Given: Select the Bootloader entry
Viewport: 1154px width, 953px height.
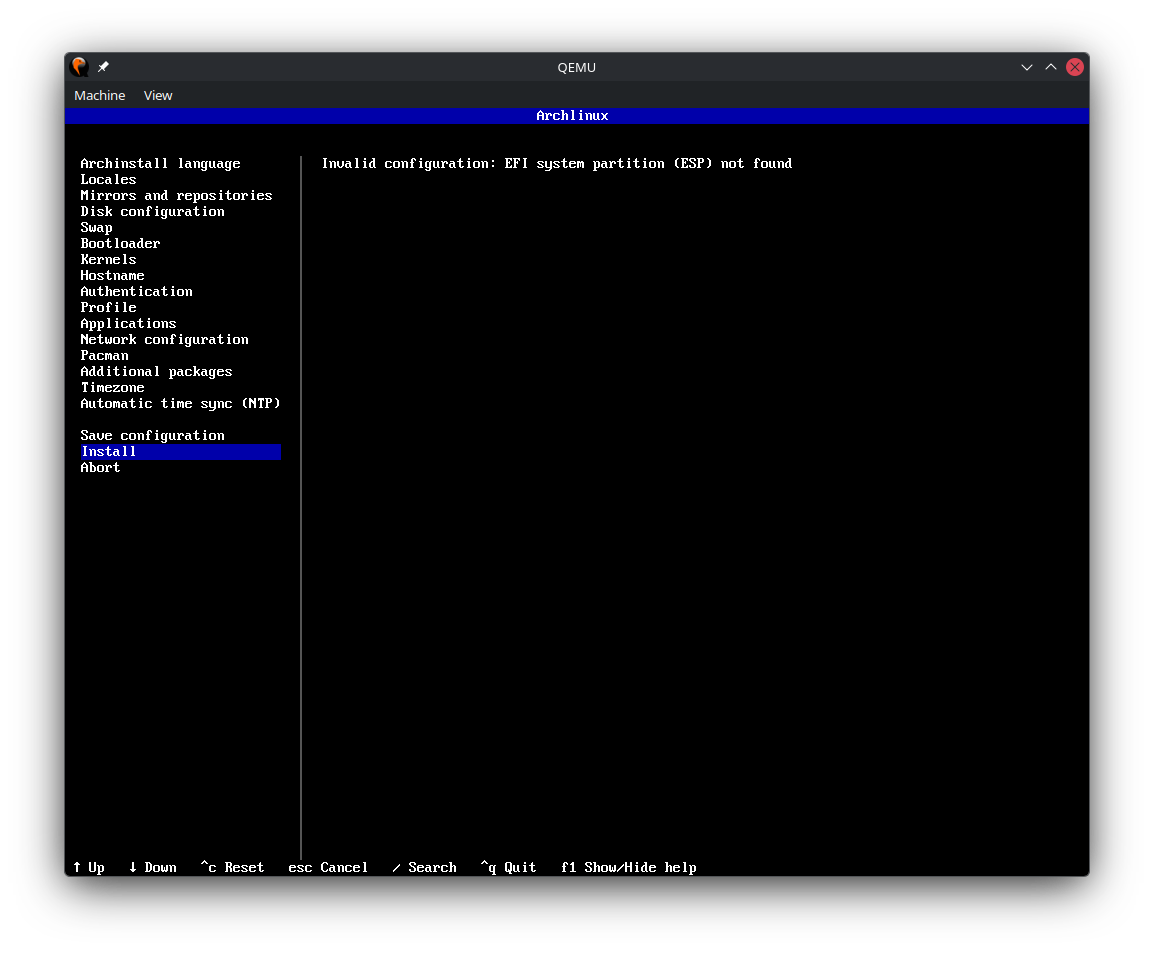Looking at the screenshot, I should [x=120, y=244].
